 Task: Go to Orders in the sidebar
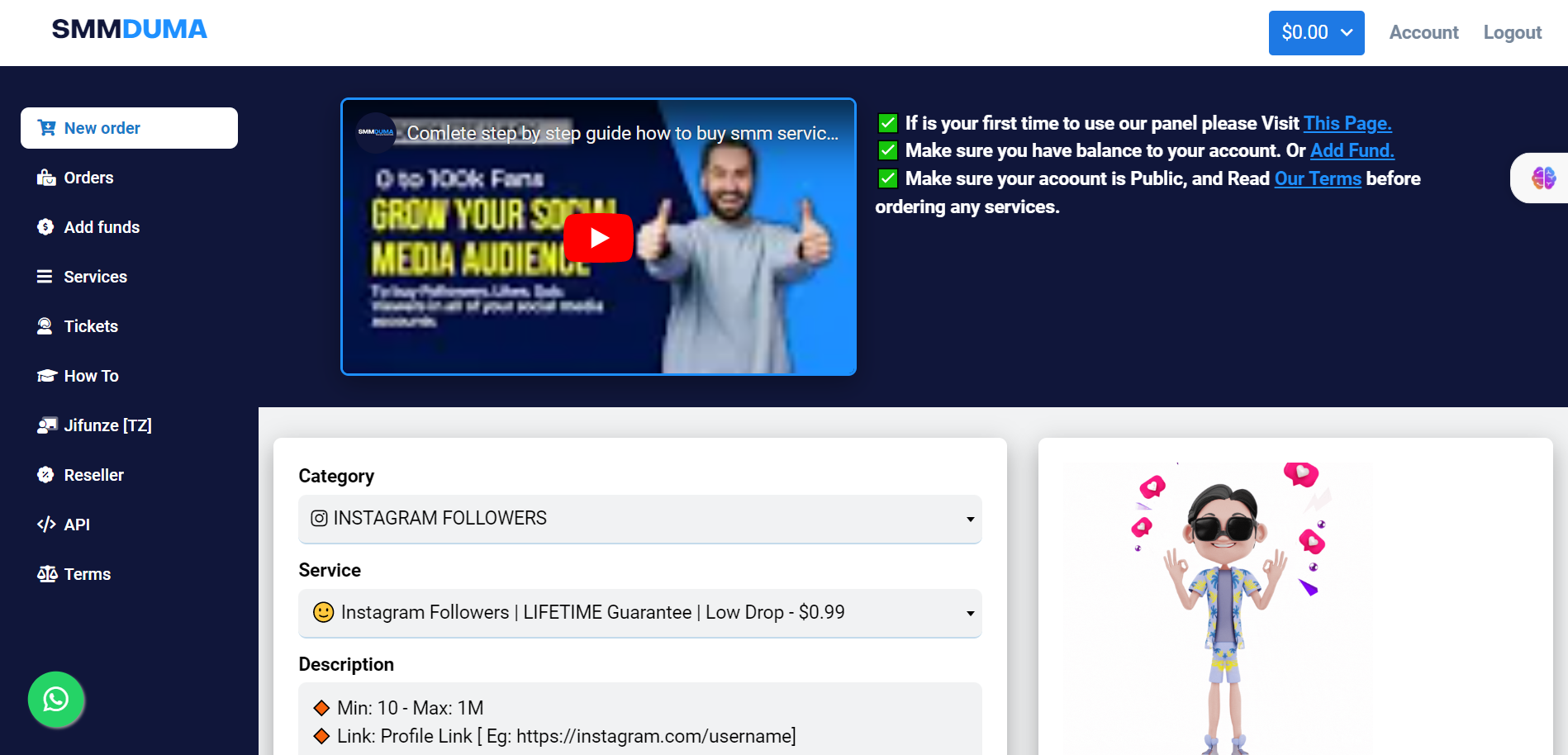click(88, 178)
